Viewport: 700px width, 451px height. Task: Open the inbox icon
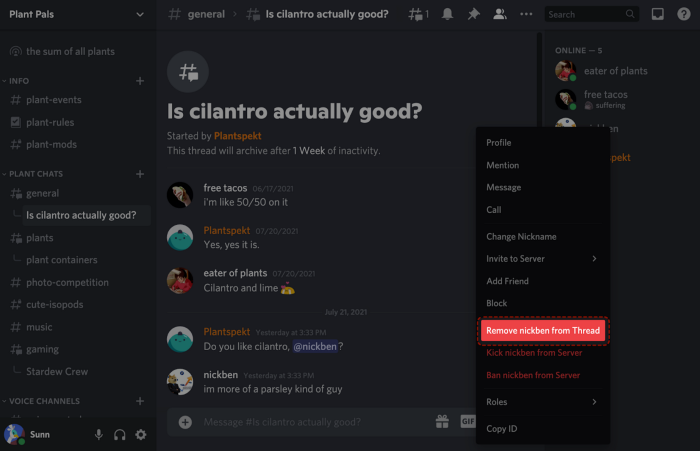pyautogui.click(x=657, y=14)
